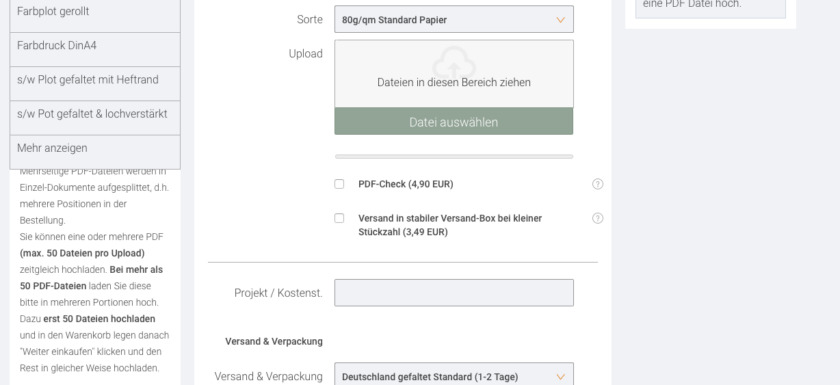This screenshot has height=385, width=840.
Task: Click the Versand in stabiler Versand-Box label
Action: (450, 225)
